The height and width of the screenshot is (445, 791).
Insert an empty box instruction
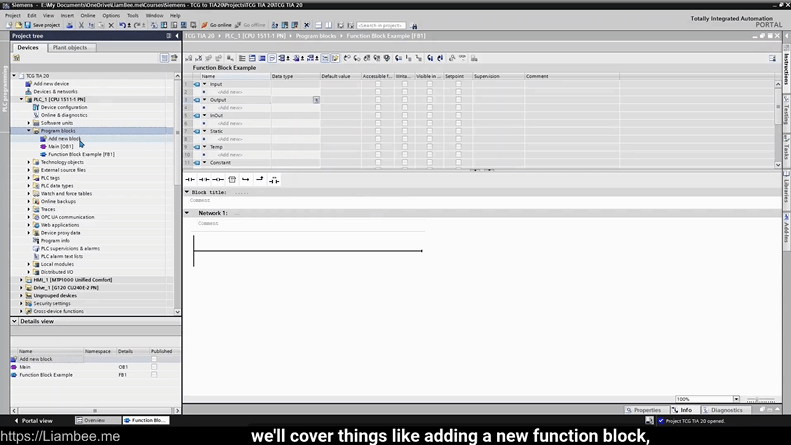pyautogui.click(x=232, y=180)
